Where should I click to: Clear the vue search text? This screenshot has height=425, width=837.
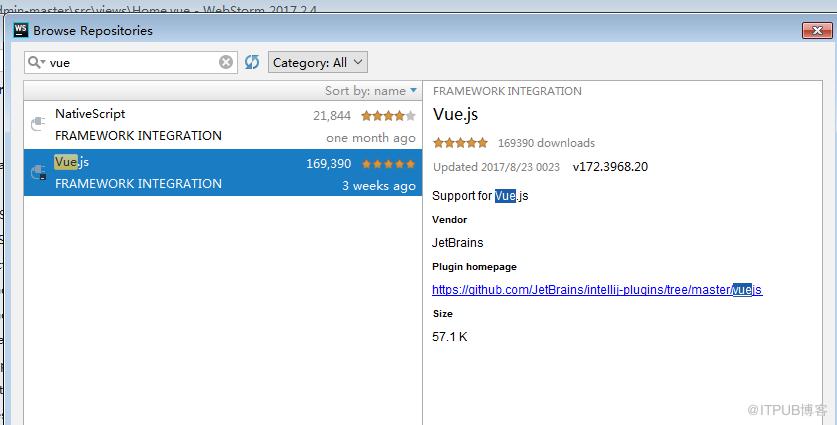226,62
